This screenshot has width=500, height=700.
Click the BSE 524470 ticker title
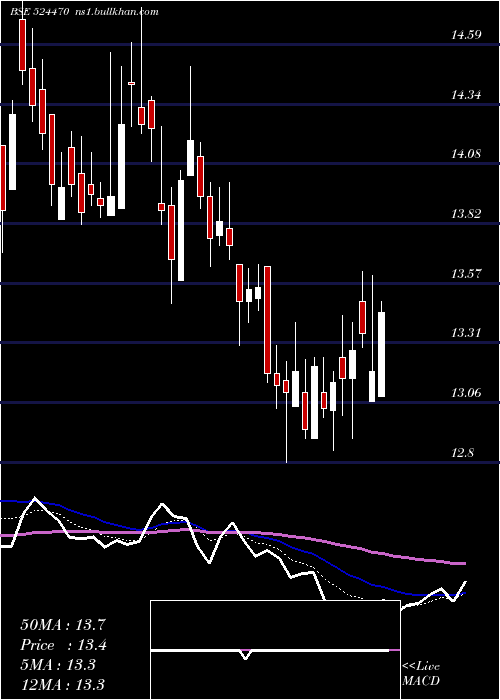39,12
